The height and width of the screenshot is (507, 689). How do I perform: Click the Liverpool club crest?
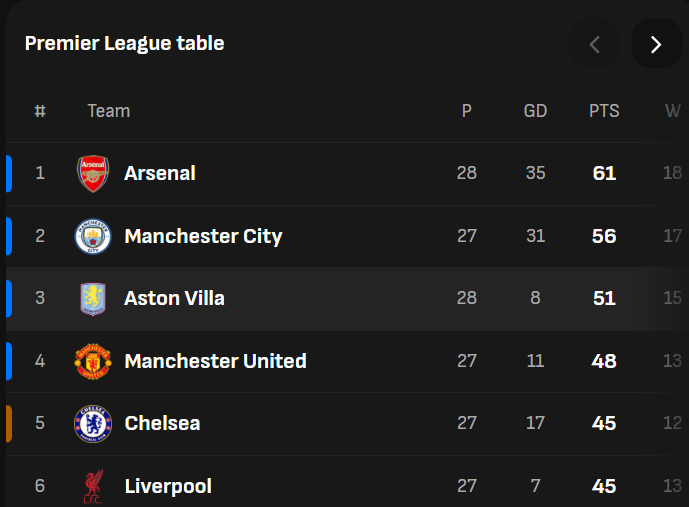coord(93,487)
